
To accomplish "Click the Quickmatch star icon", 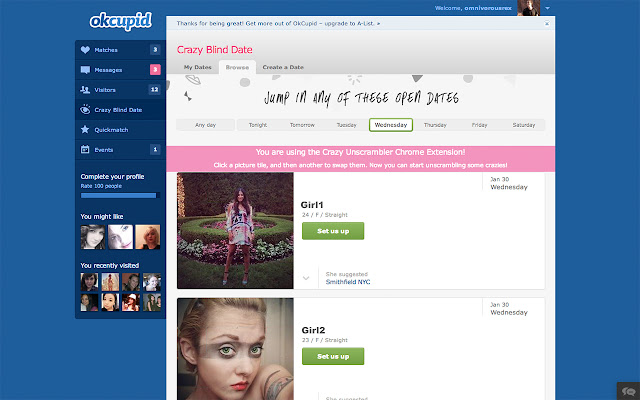I will click(85, 129).
